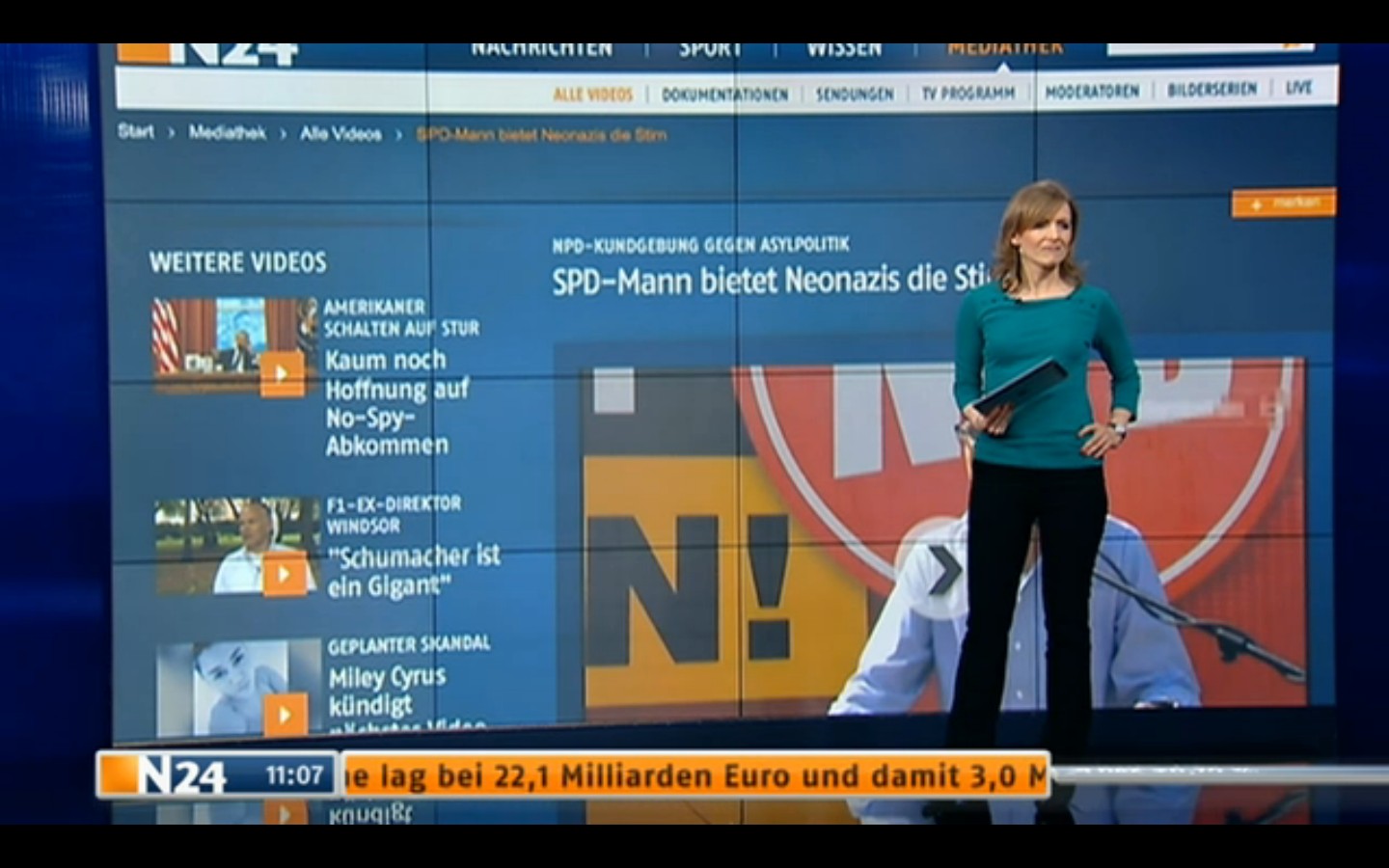Viewport: 1389px width, 868px height.
Task: Select Sport in the main navigation
Action: (x=710, y=48)
